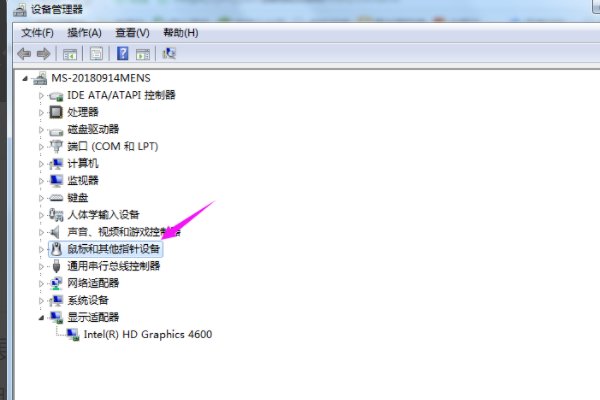600x400 pixels.
Task: Select the Intel(R) HD Graphics 4600 device
Action: click(x=147, y=334)
